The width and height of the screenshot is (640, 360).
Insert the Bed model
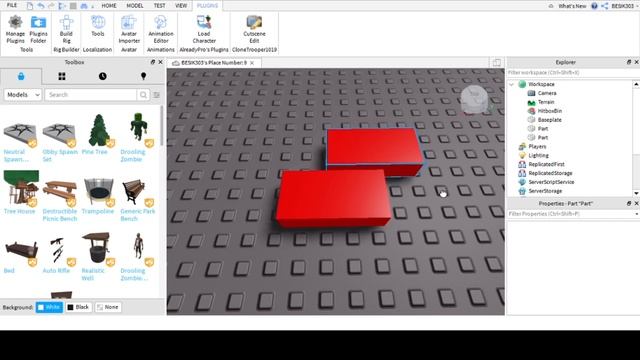(21, 252)
